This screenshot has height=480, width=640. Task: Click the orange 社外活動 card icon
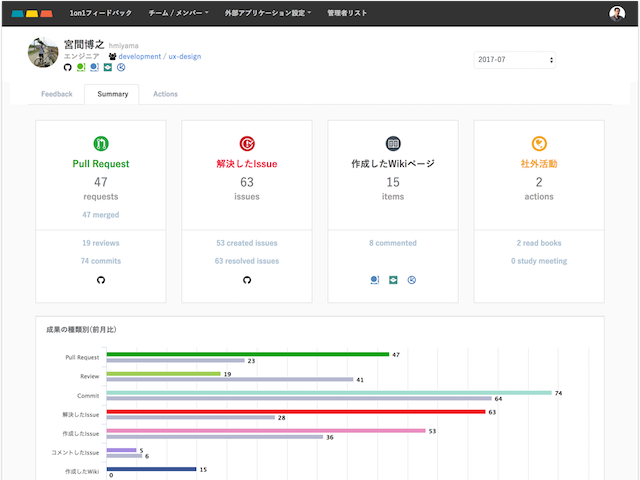coord(539,143)
